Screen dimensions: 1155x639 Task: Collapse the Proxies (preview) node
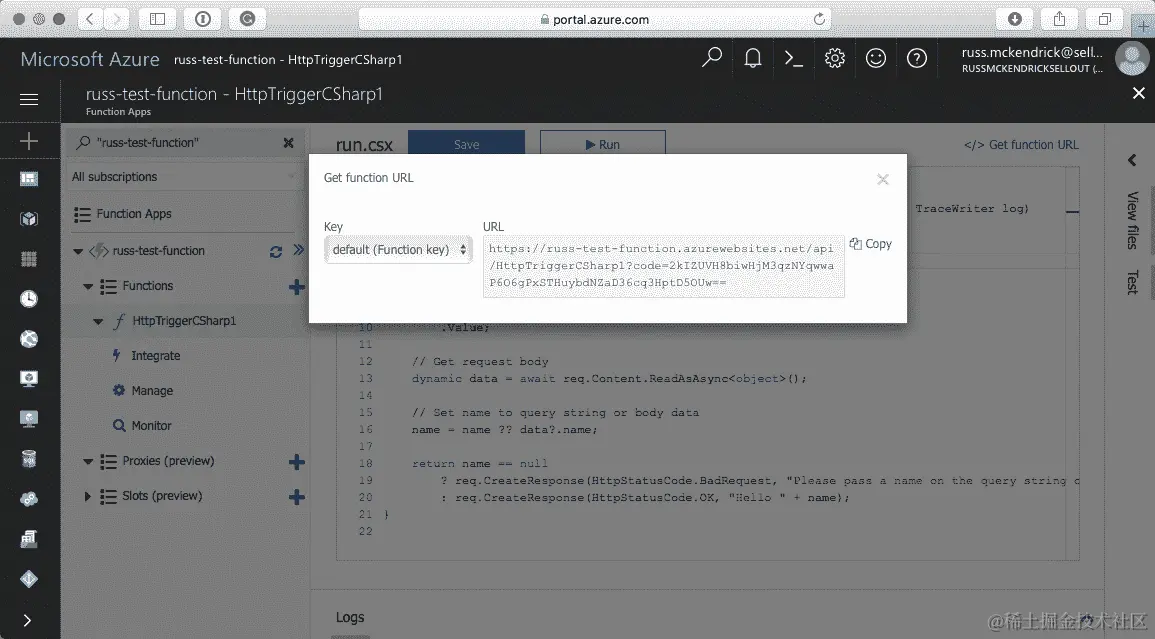(x=88, y=461)
